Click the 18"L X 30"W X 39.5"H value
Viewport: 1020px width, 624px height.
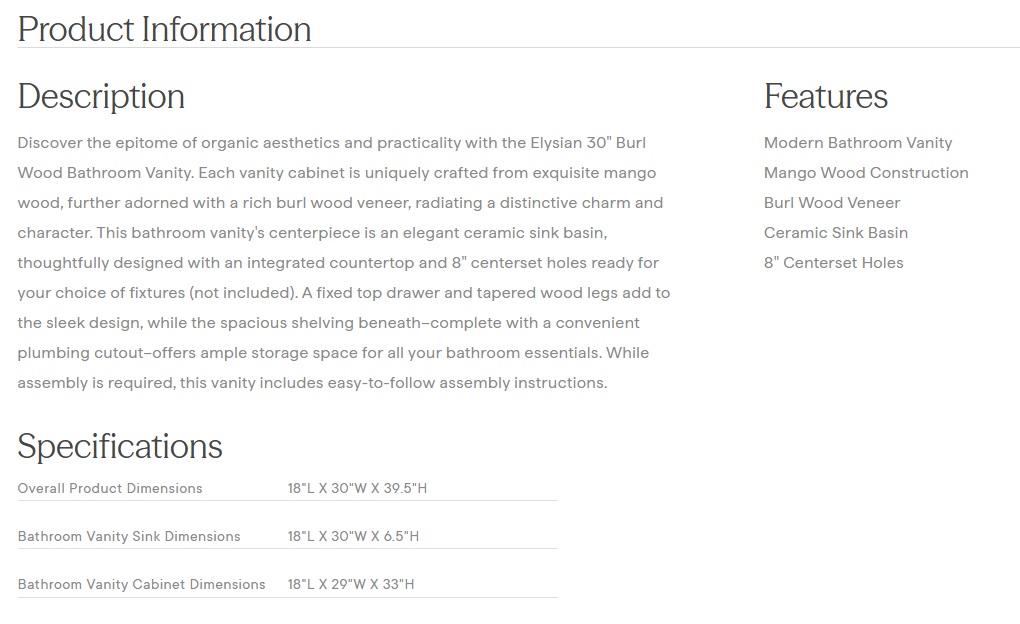pyautogui.click(x=357, y=489)
